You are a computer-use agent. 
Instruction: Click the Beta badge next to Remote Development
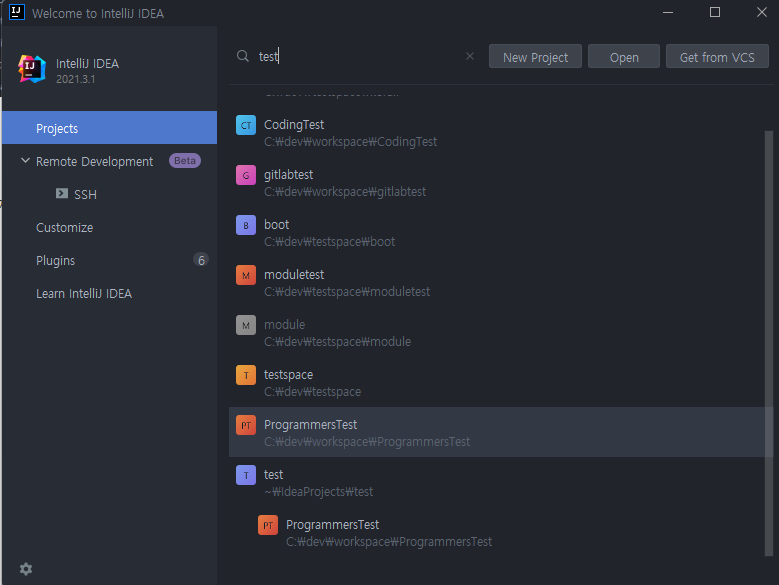185,161
